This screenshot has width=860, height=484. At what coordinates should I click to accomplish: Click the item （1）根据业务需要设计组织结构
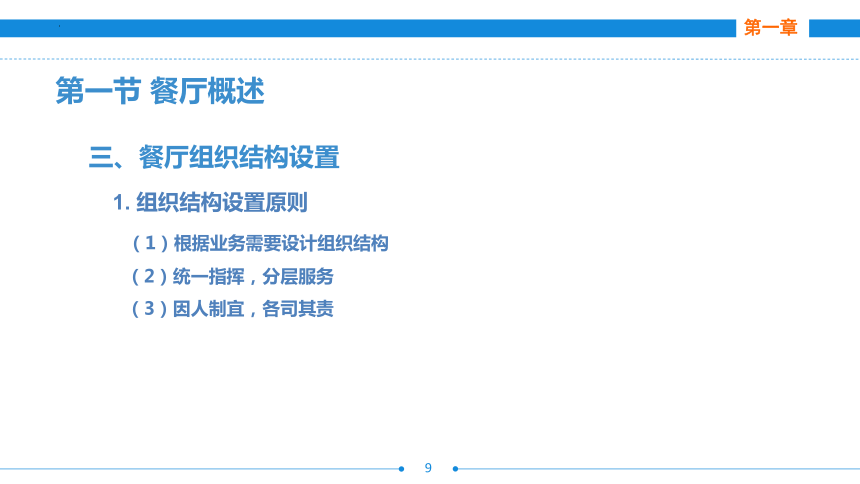[260, 243]
